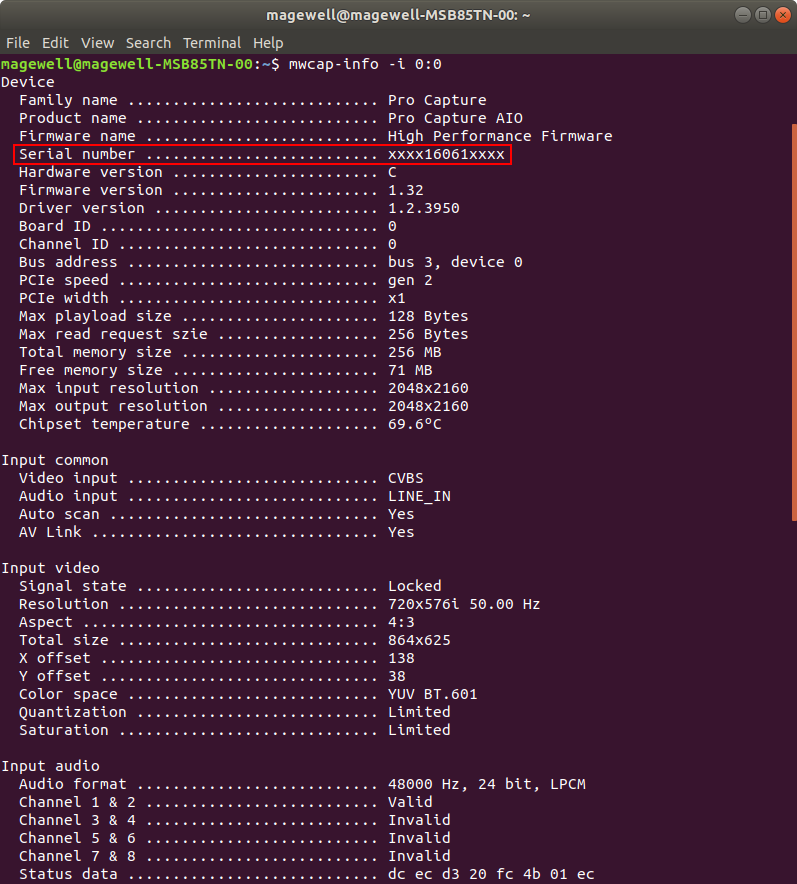Viewport: 797px width, 884px height.
Task: Click the Channel 5 & 6 value Invalid
Action: (419, 839)
